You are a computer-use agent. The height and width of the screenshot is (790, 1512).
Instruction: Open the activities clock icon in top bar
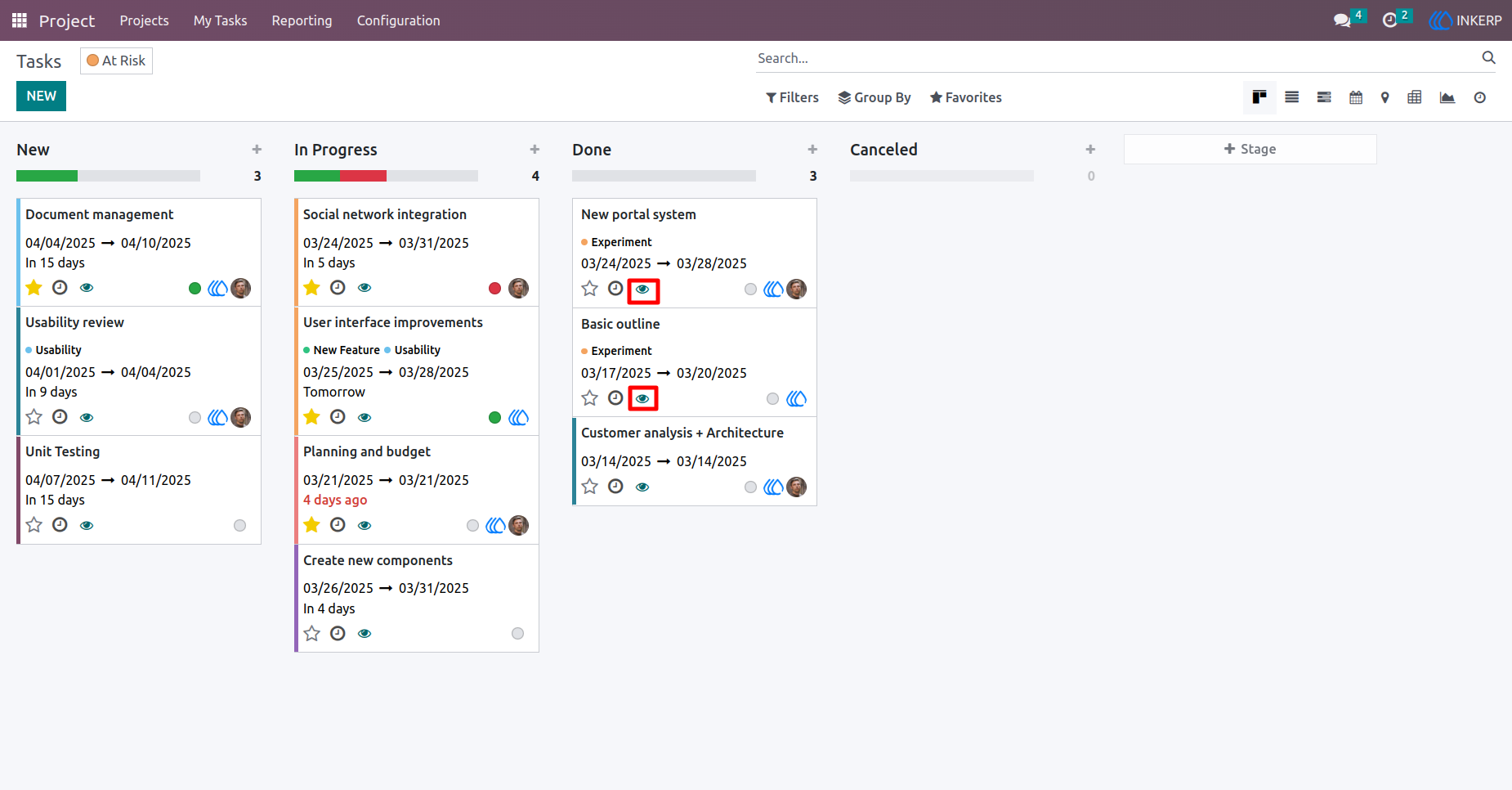pos(1389,20)
